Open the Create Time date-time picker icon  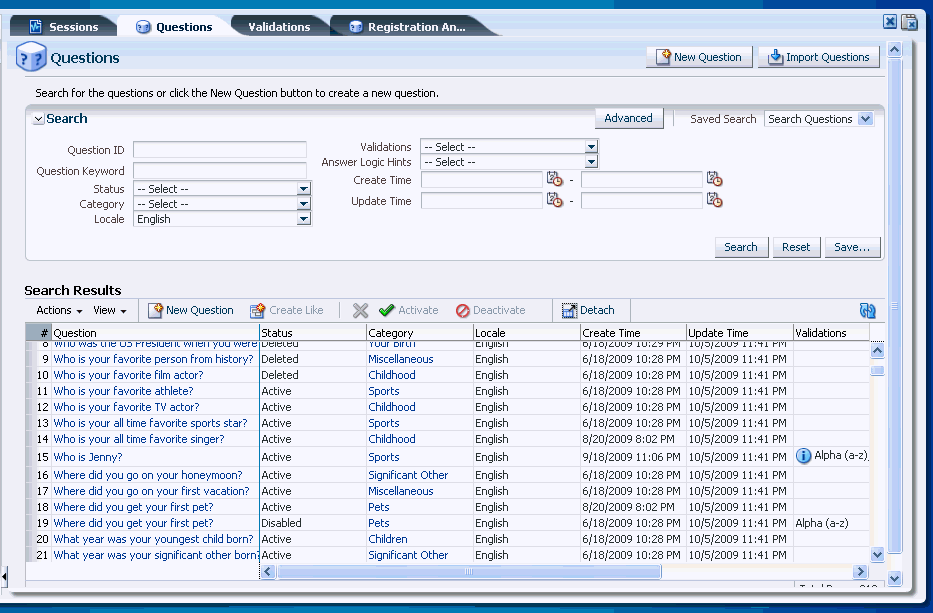(556, 178)
